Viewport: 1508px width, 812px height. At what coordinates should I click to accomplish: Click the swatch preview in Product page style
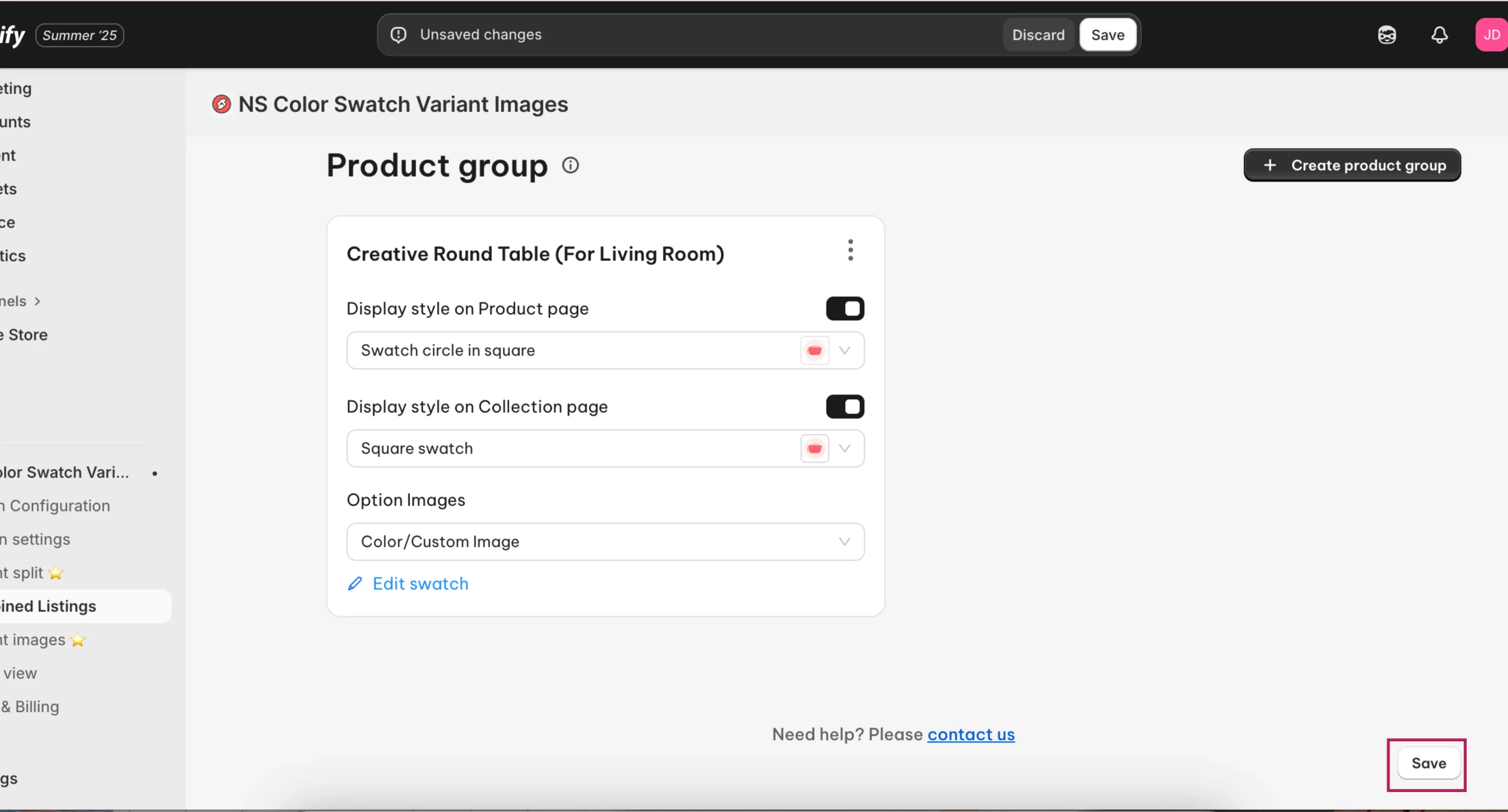point(815,350)
